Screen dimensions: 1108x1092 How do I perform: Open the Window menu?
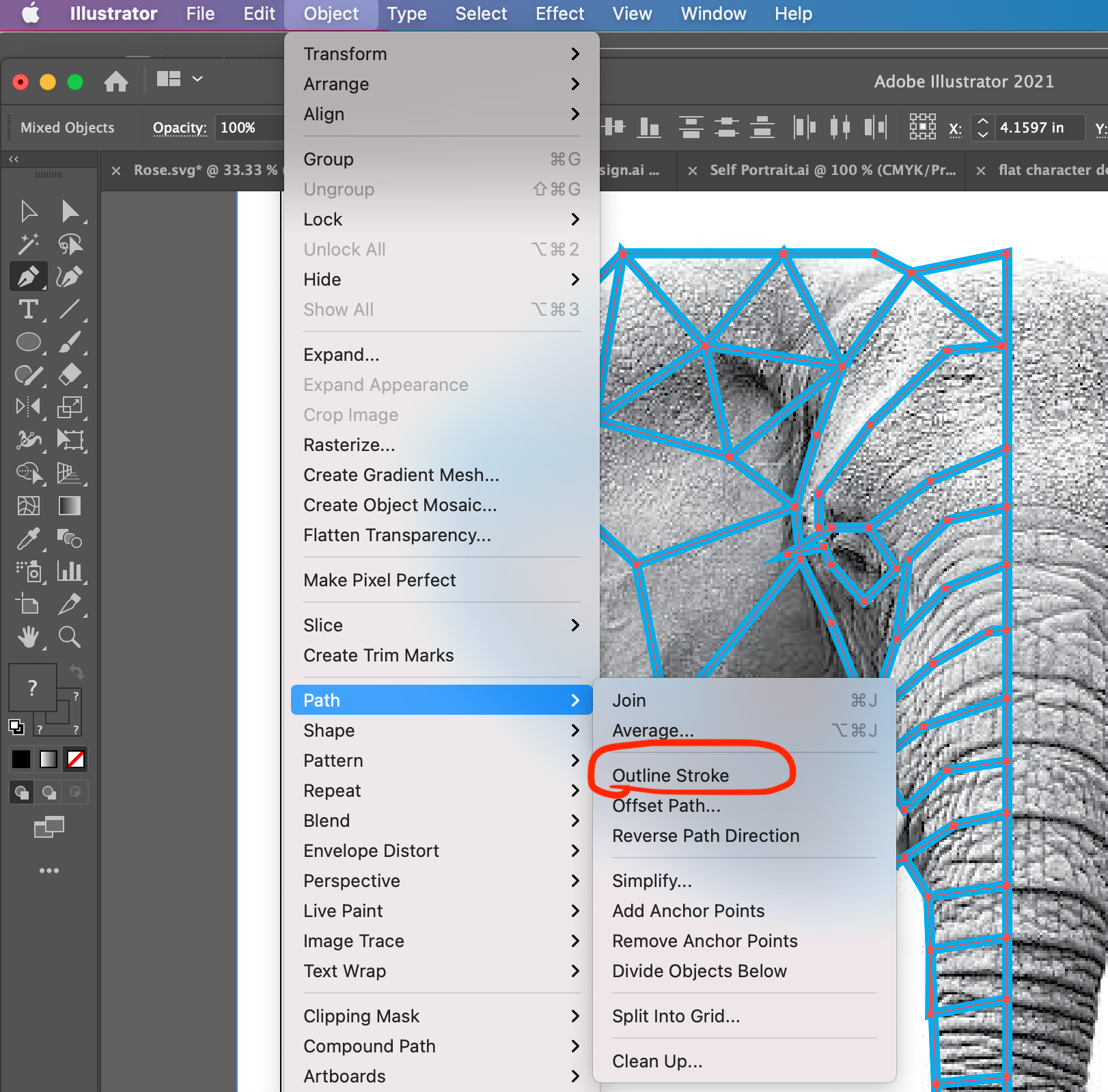[x=713, y=14]
